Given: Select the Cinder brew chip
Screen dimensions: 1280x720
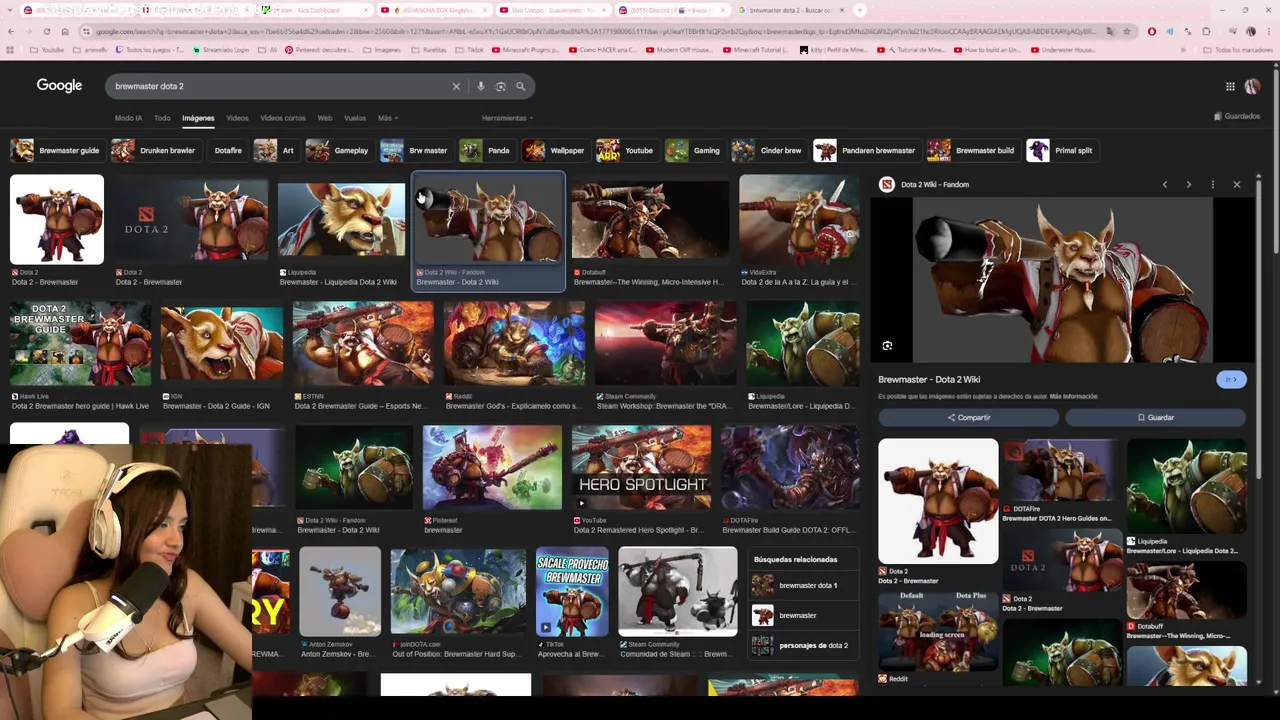Looking at the screenshot, I should [x=768, y=150].
